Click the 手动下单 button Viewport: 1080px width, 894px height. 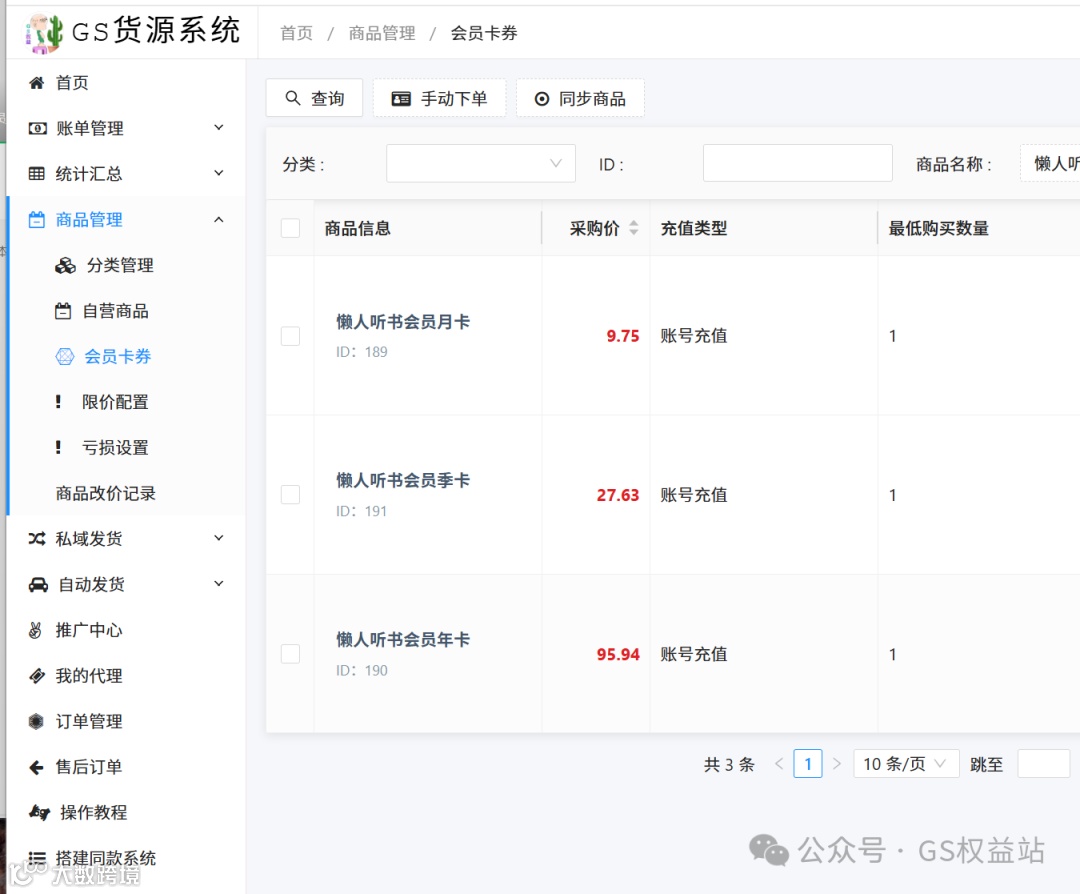coord(439,98)
